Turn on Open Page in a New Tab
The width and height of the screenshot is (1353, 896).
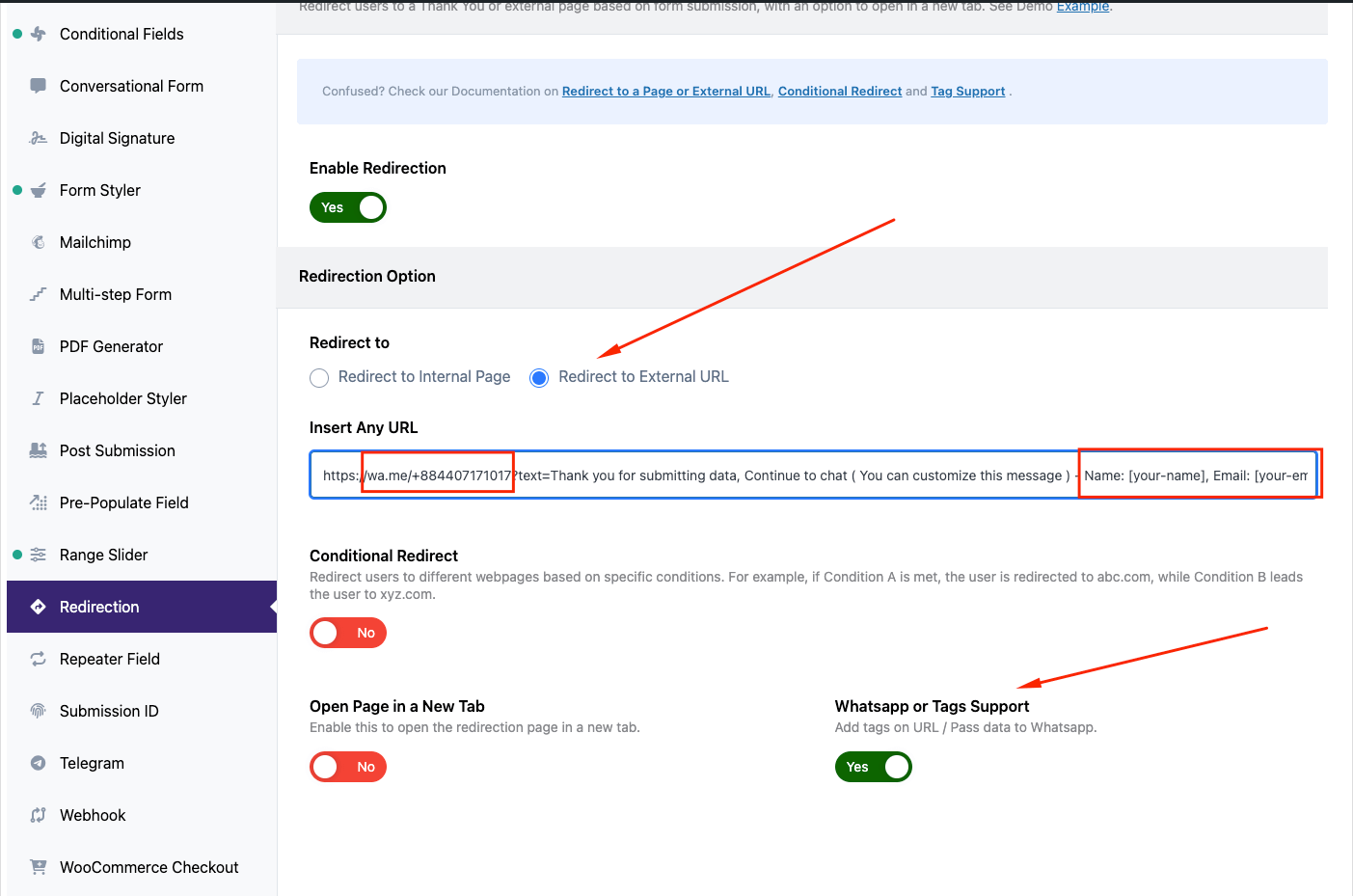[347, 767]
